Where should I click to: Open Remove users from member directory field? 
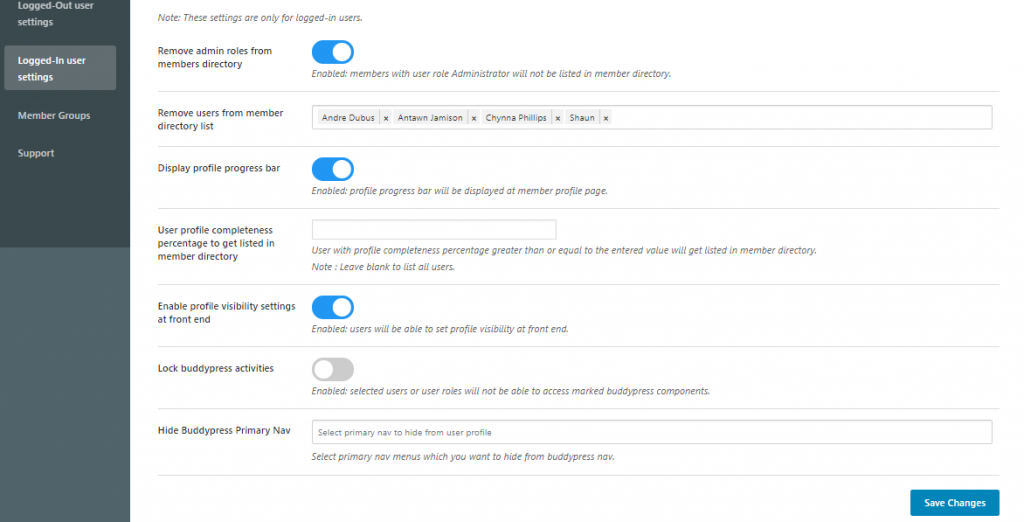pyautogui.click(x=652, y=117)
